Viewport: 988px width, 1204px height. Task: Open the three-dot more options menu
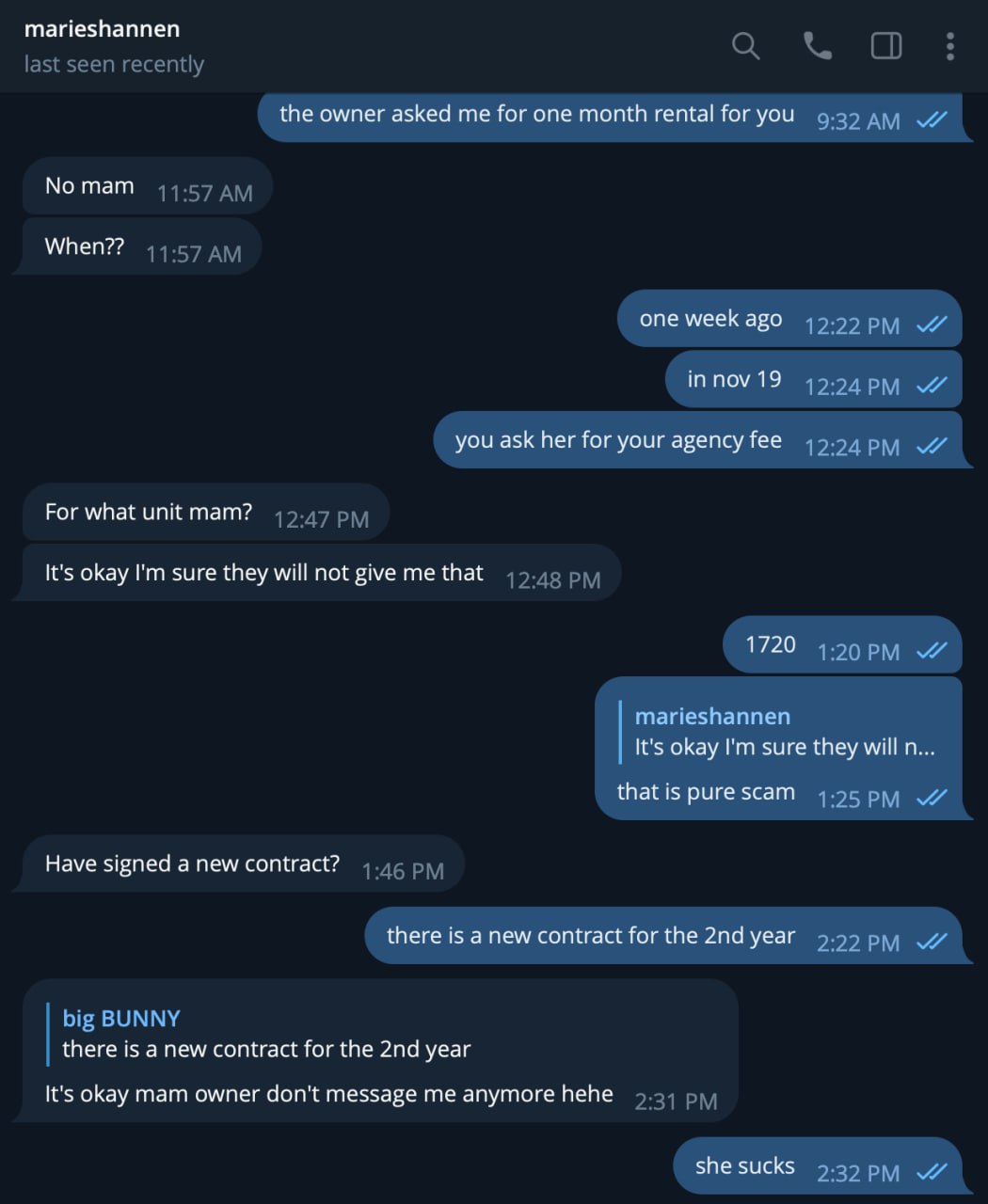tap(950, 45)
